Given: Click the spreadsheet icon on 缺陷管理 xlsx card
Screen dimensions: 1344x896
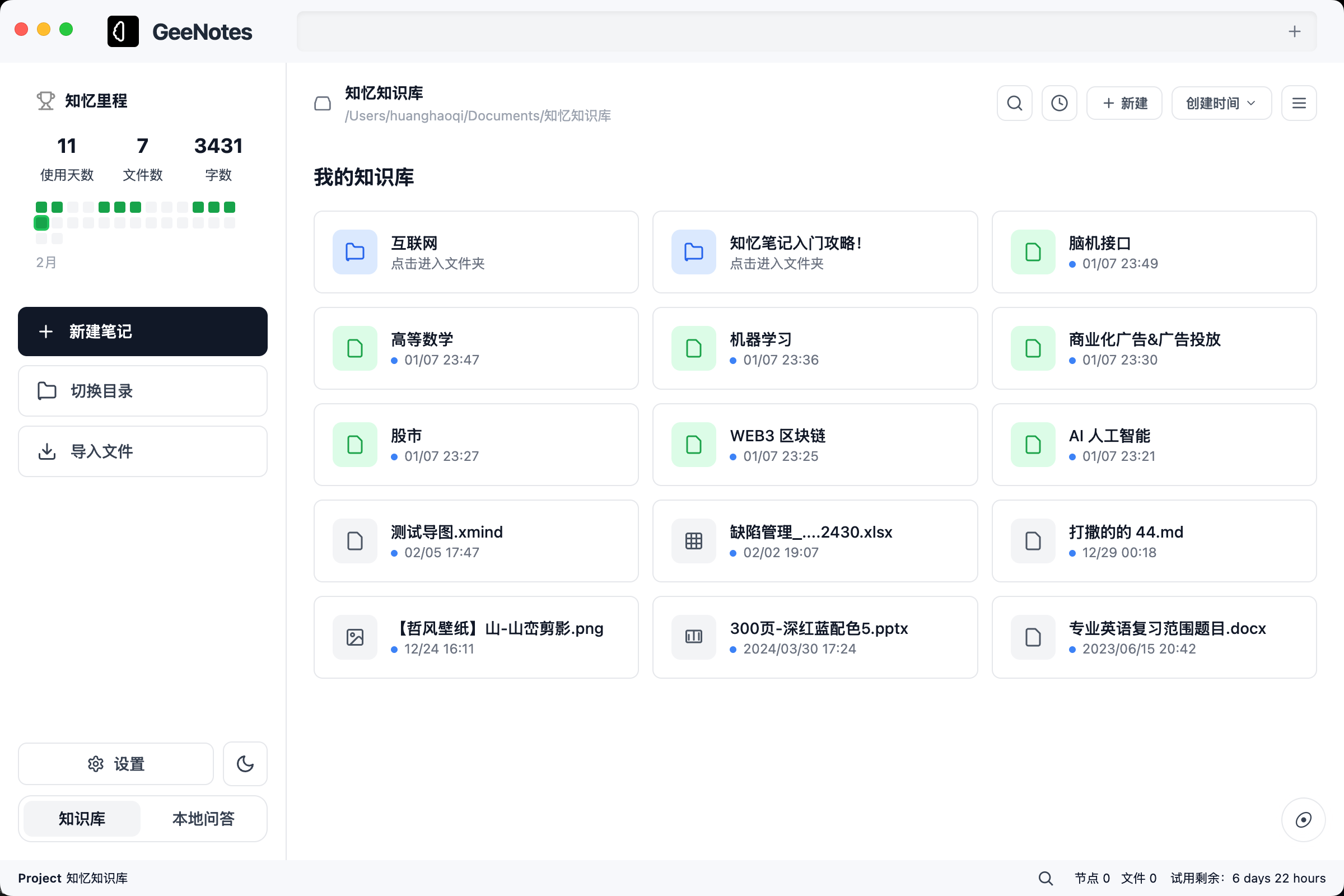Looking at the screenshot, I should 693,540.
